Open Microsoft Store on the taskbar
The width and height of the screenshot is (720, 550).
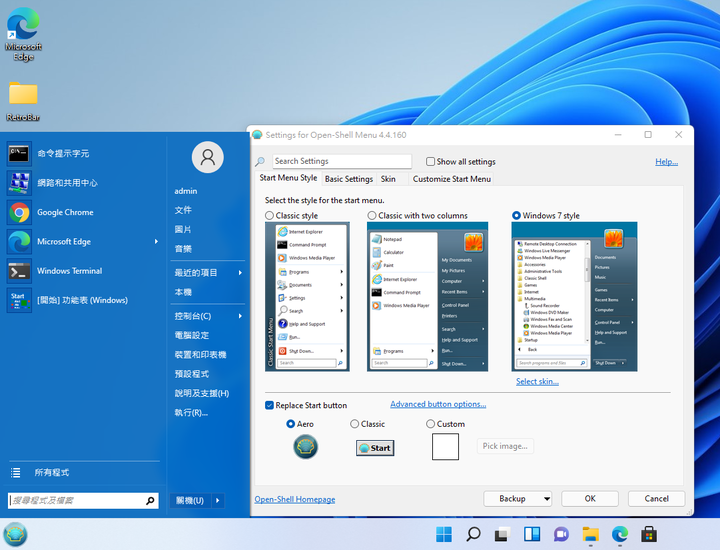pyautogui.click(x=649, y=534)
